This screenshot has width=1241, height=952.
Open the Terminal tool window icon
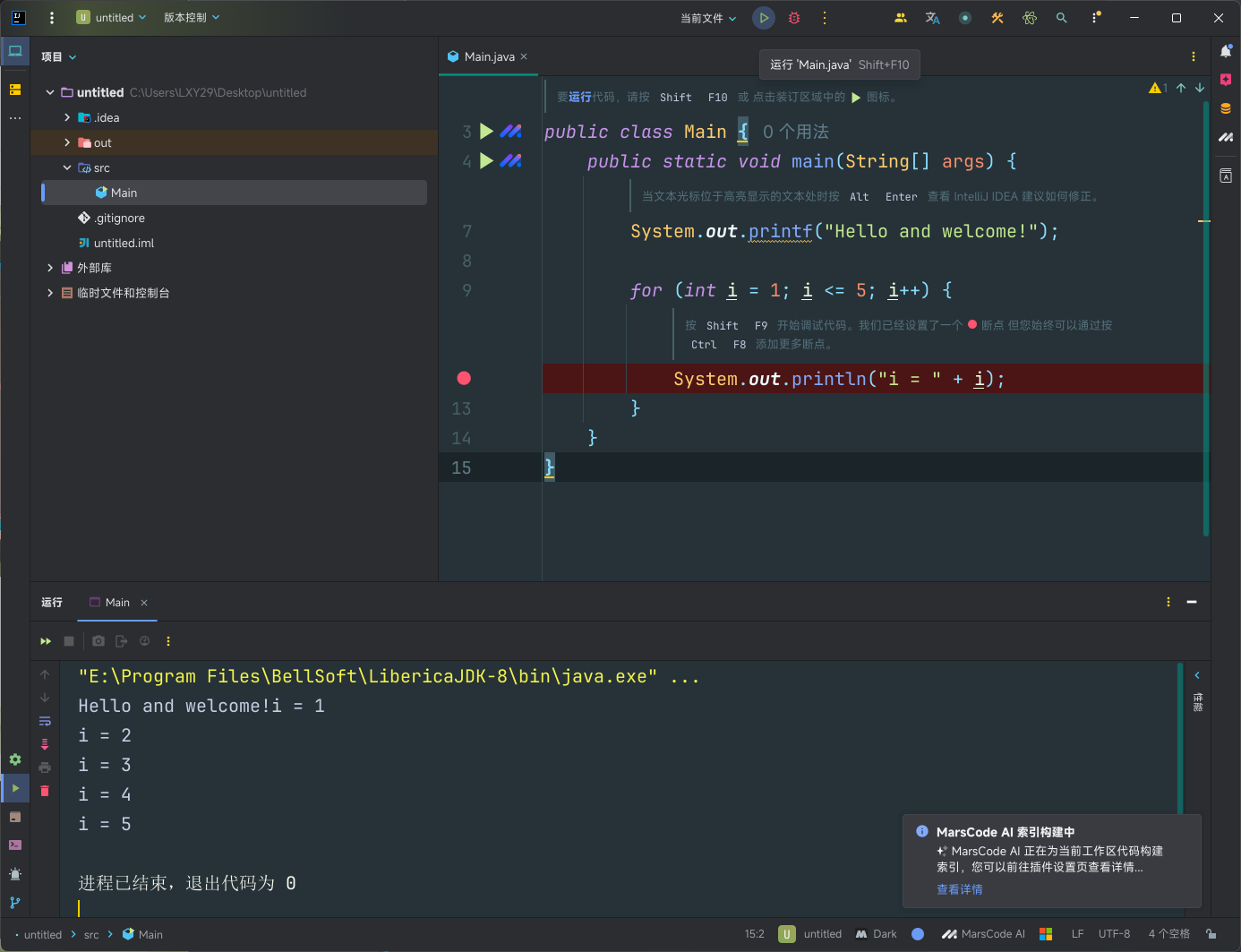tap(15, 845)
